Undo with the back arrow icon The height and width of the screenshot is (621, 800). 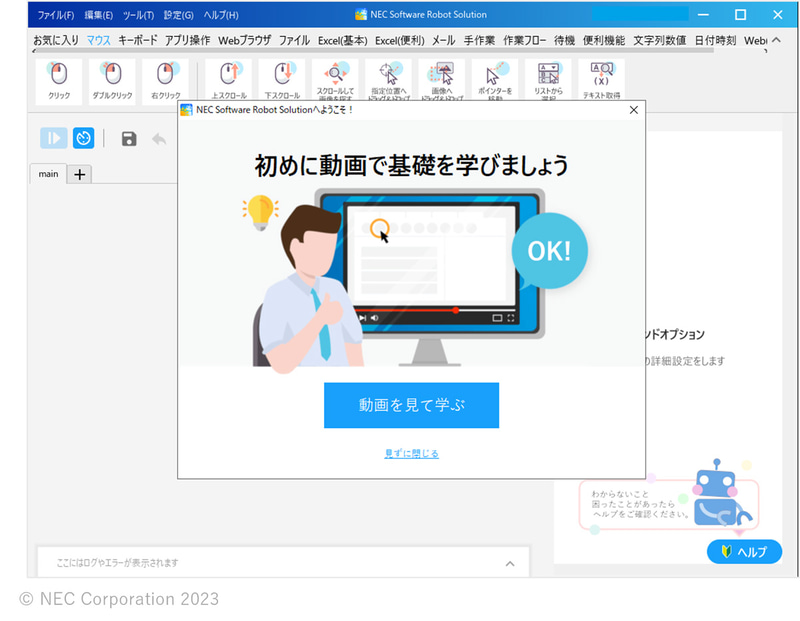[159, 139]
